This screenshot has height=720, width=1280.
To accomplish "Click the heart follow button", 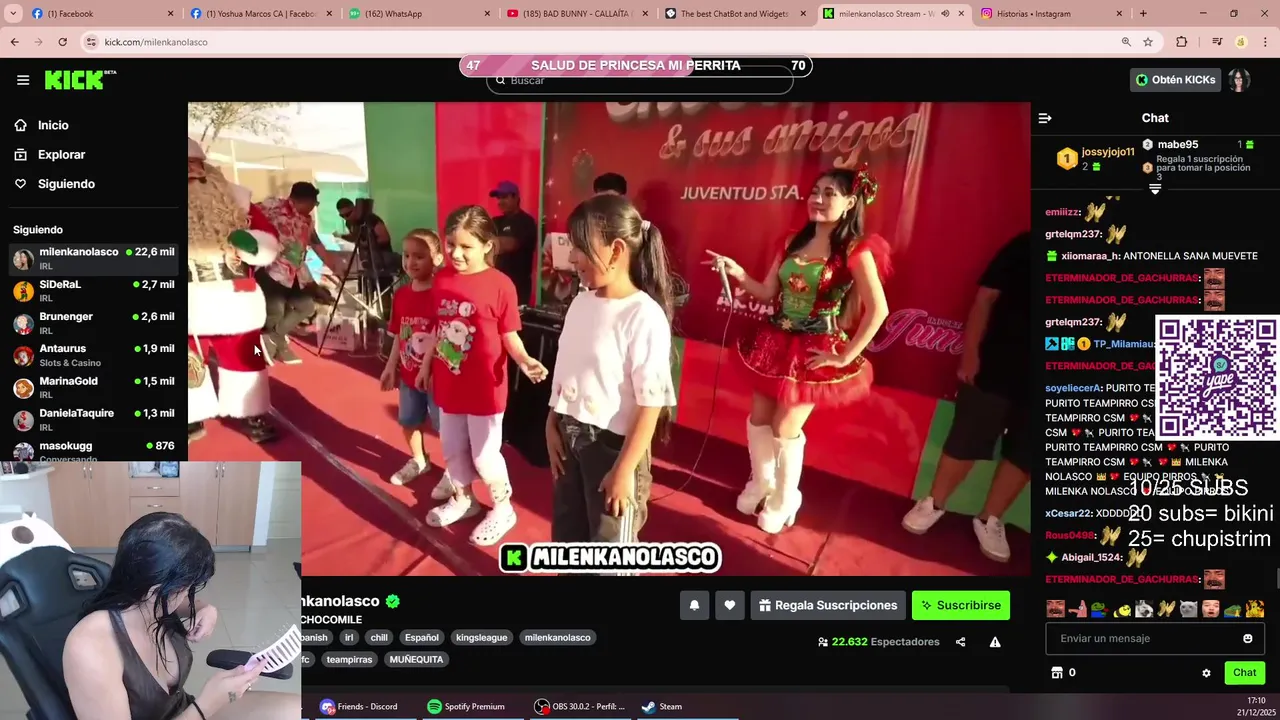I will tap(730, 605).
